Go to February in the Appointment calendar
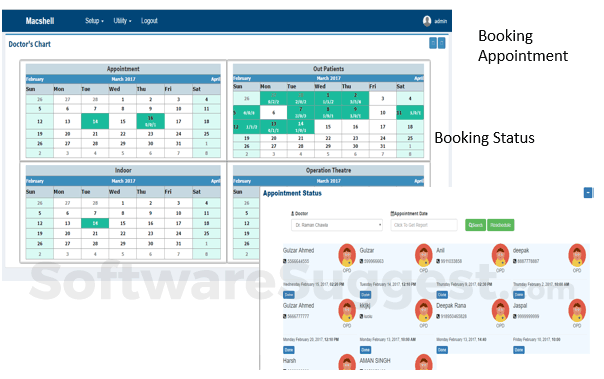Image resolution: width=604 pixels, height=379 pixels. click(35, 79)
